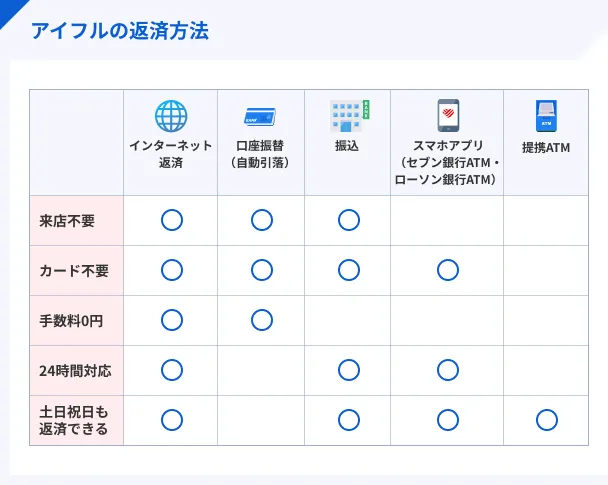Screen dimensions: 608x485
Task: Click the circle for 口座振替 in カード不要 row
Action: click(261, 270)
